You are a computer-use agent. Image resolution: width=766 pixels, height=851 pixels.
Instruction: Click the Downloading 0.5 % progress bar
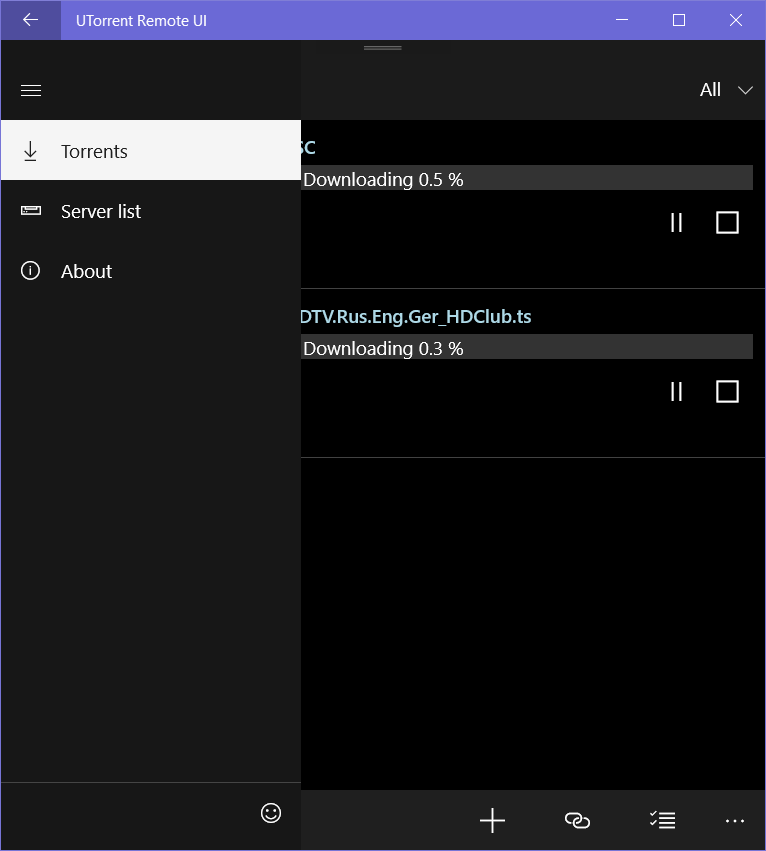point(527,179)
